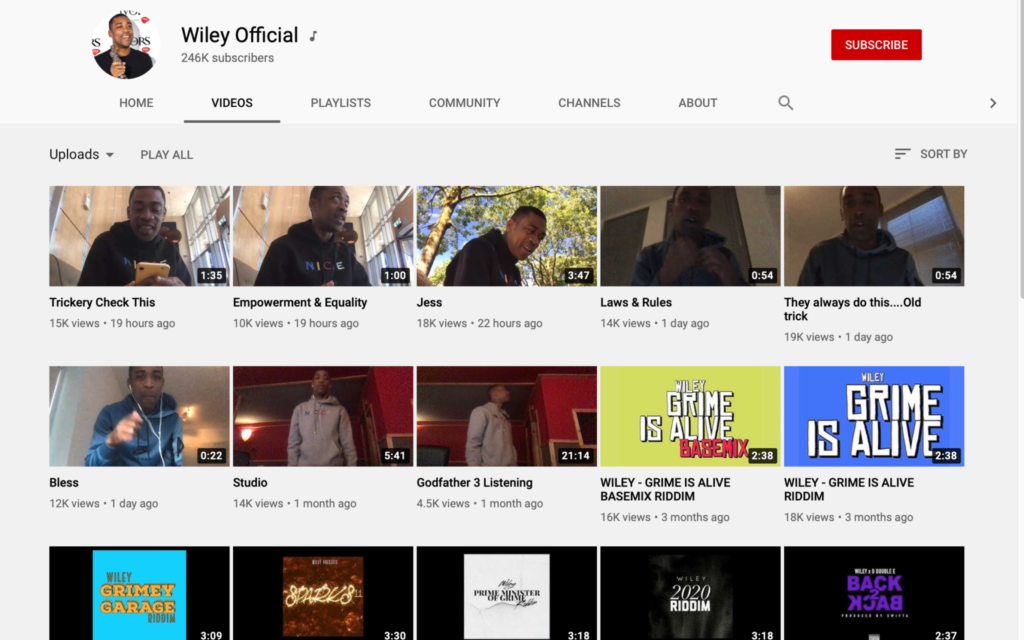
Task: Open the Studio video title
Action: 250,483
